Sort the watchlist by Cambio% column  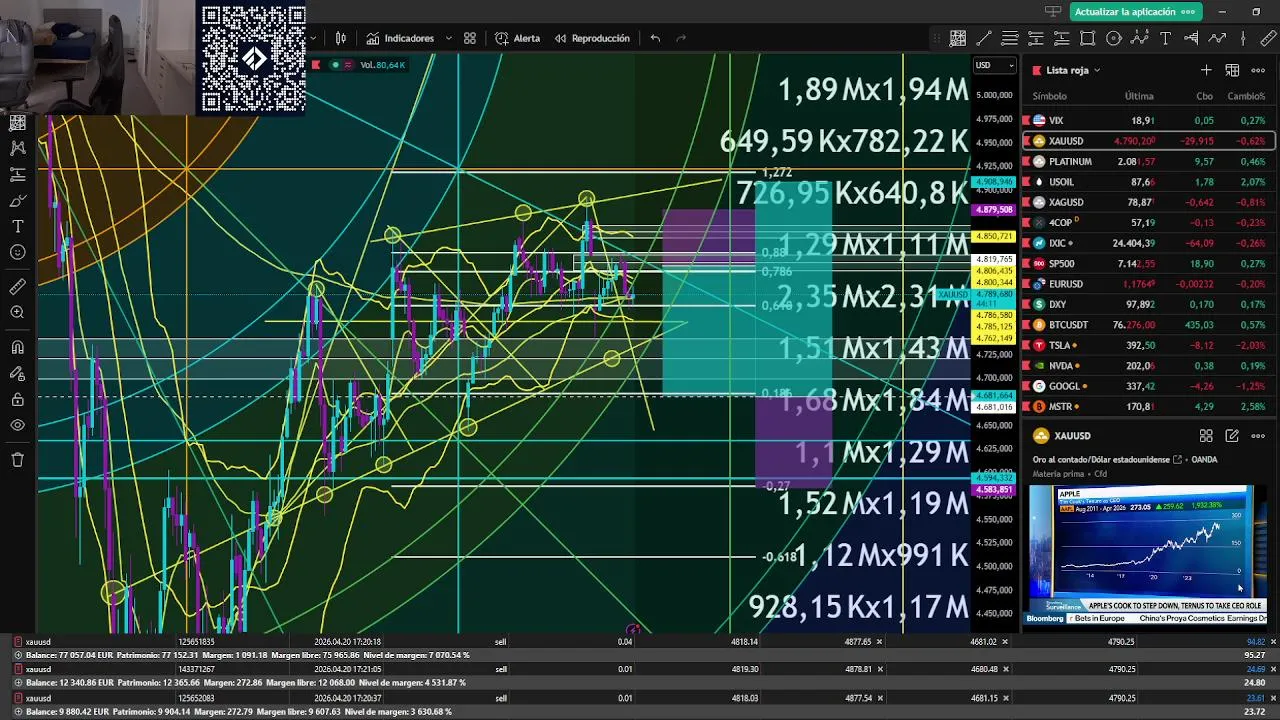1246,96
